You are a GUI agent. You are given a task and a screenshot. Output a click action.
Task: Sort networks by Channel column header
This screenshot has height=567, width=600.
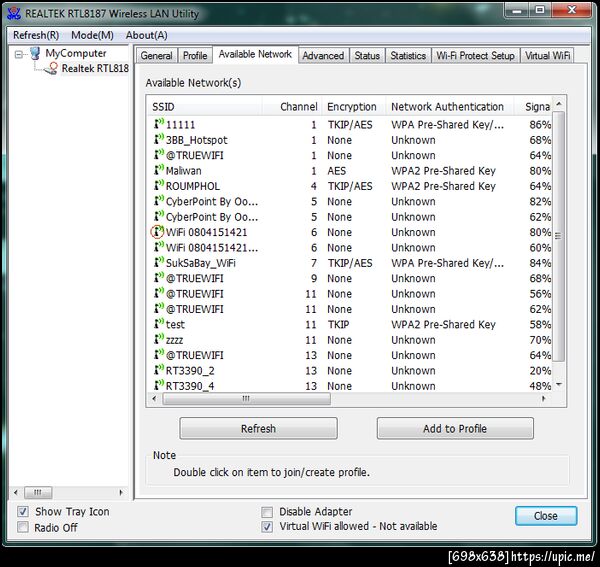(292, 107)
